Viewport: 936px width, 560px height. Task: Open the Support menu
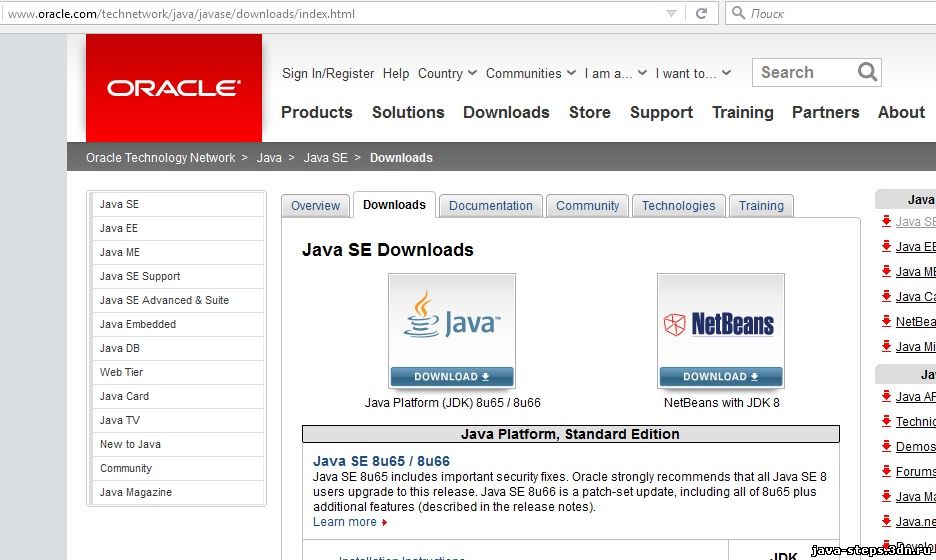661,112
